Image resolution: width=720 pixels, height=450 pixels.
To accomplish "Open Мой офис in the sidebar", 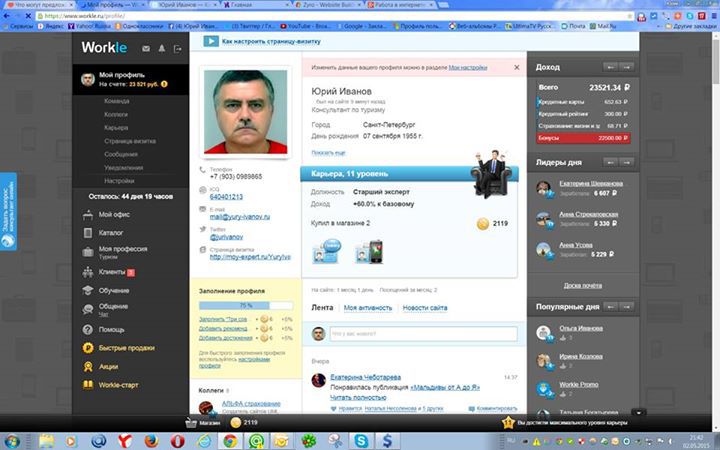I will [x=113, y=214].
